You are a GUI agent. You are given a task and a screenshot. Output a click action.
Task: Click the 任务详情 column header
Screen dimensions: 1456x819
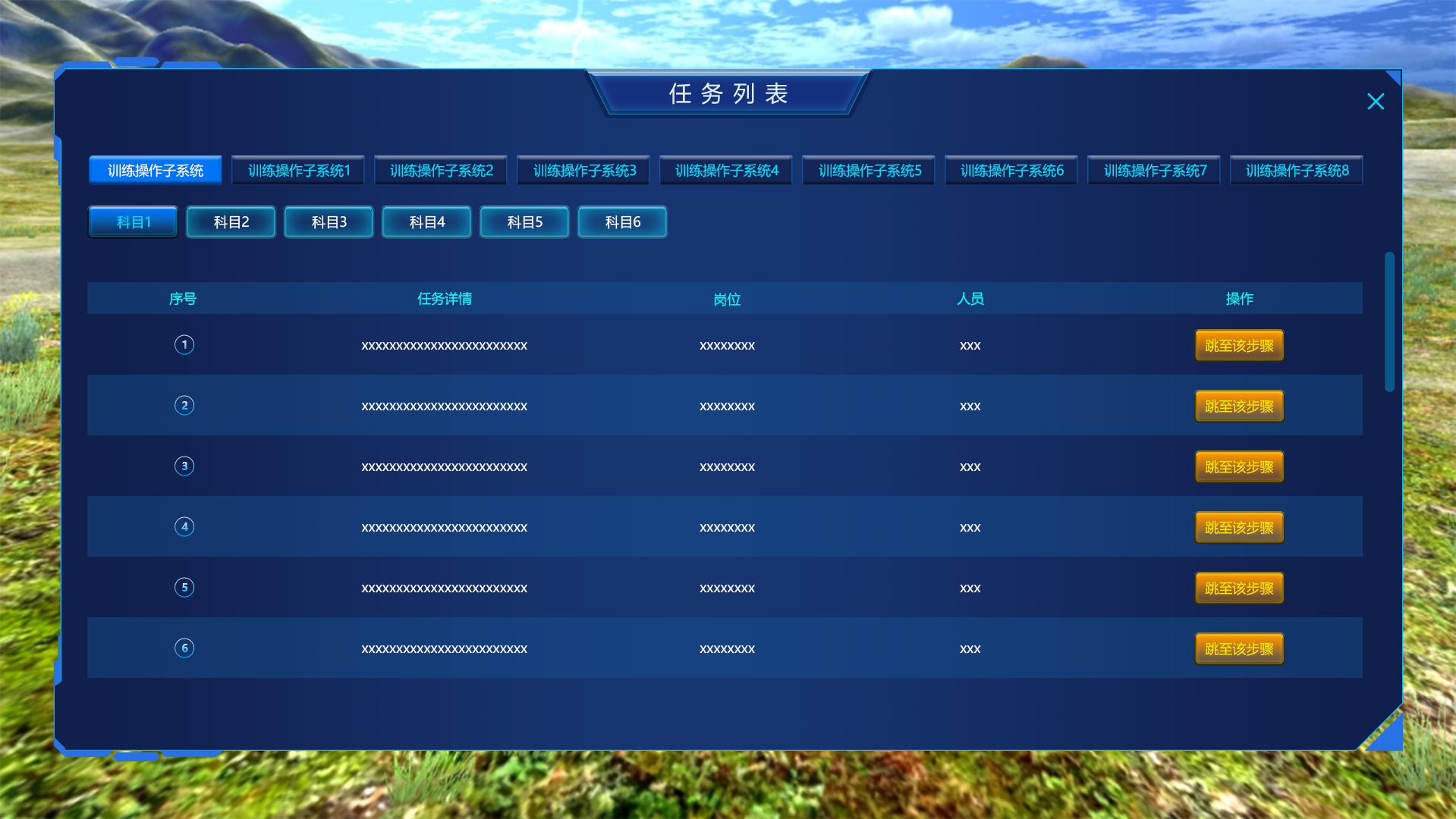[445, 299]
